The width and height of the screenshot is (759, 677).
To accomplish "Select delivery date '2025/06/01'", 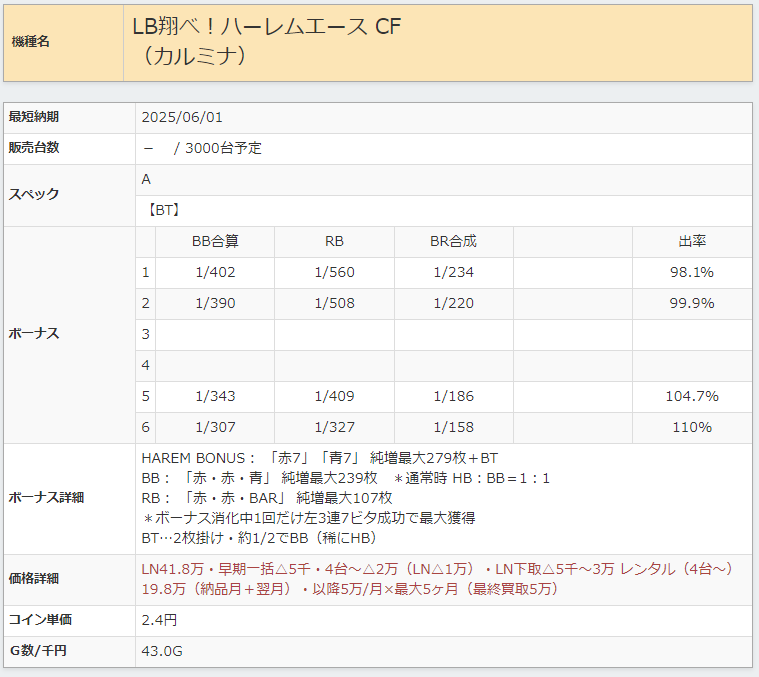I will point(182,118).
